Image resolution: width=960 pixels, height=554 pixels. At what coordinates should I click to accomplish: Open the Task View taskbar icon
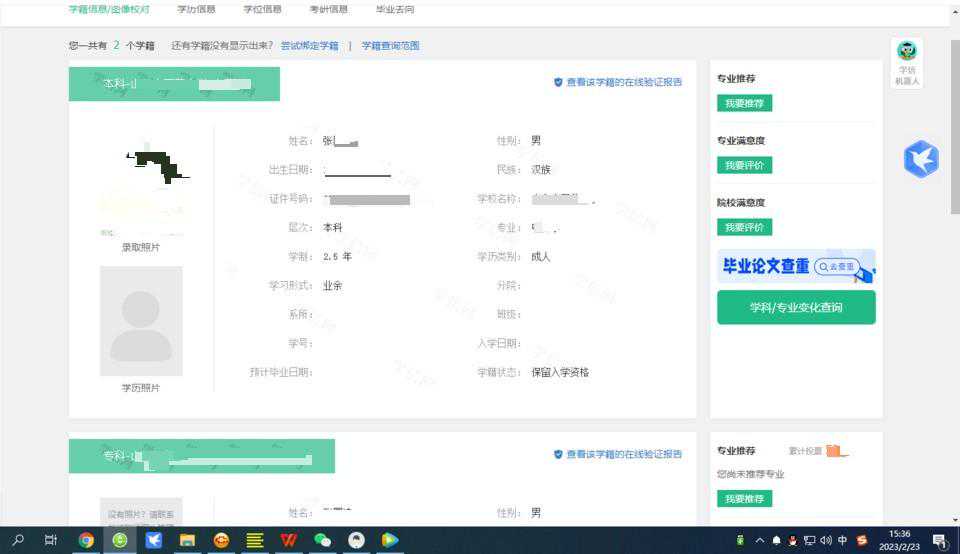(x=51, y=540)
